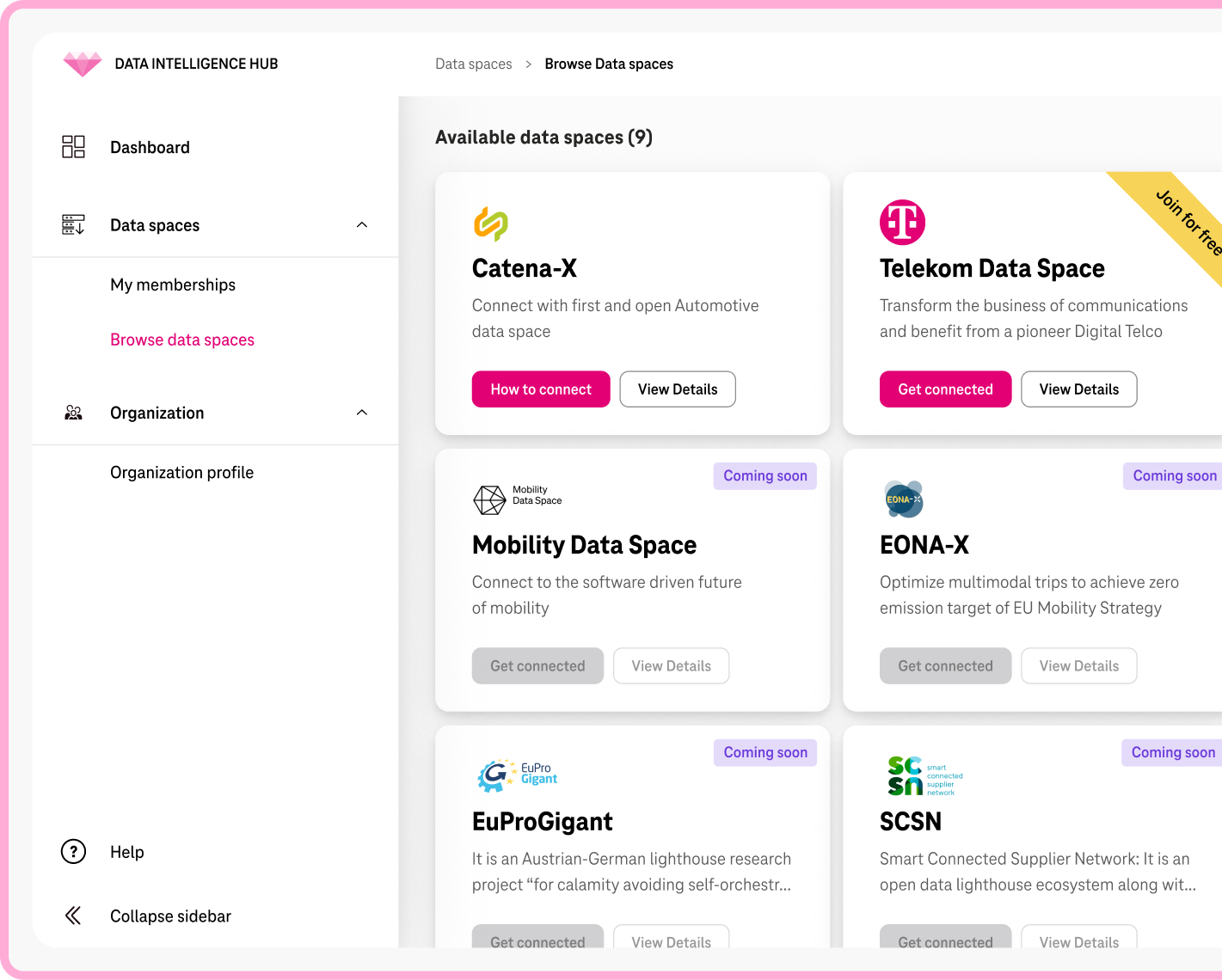Image resolution: width=1222 pixels, height=980 pixels.
Task: Select Browse data spaces menu item
Action: tap(182, 340)
